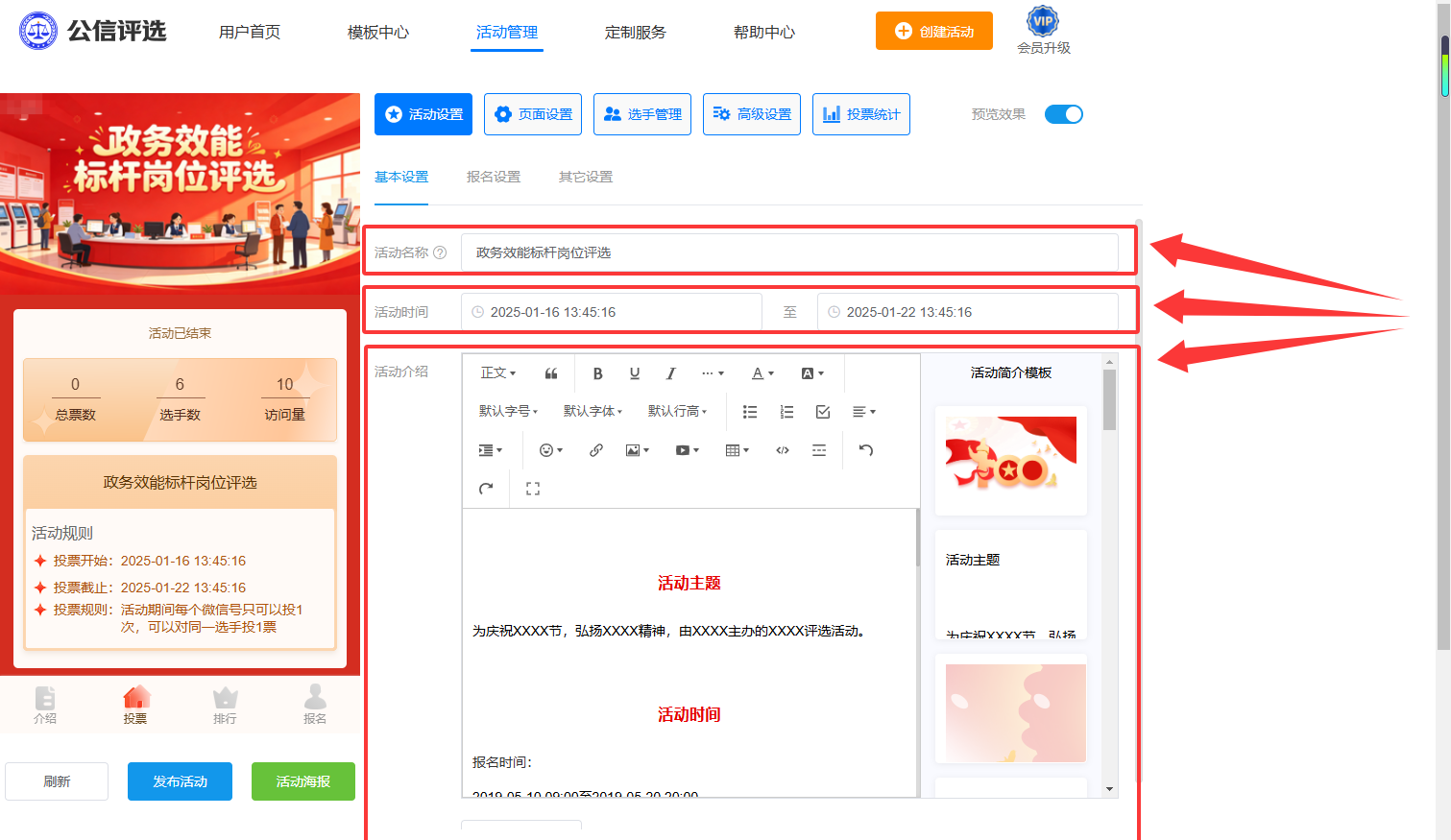Viewport: 1451px width, 840px height.
Task: Open 模板中心 in the top navigation
Action: point(378,32)
